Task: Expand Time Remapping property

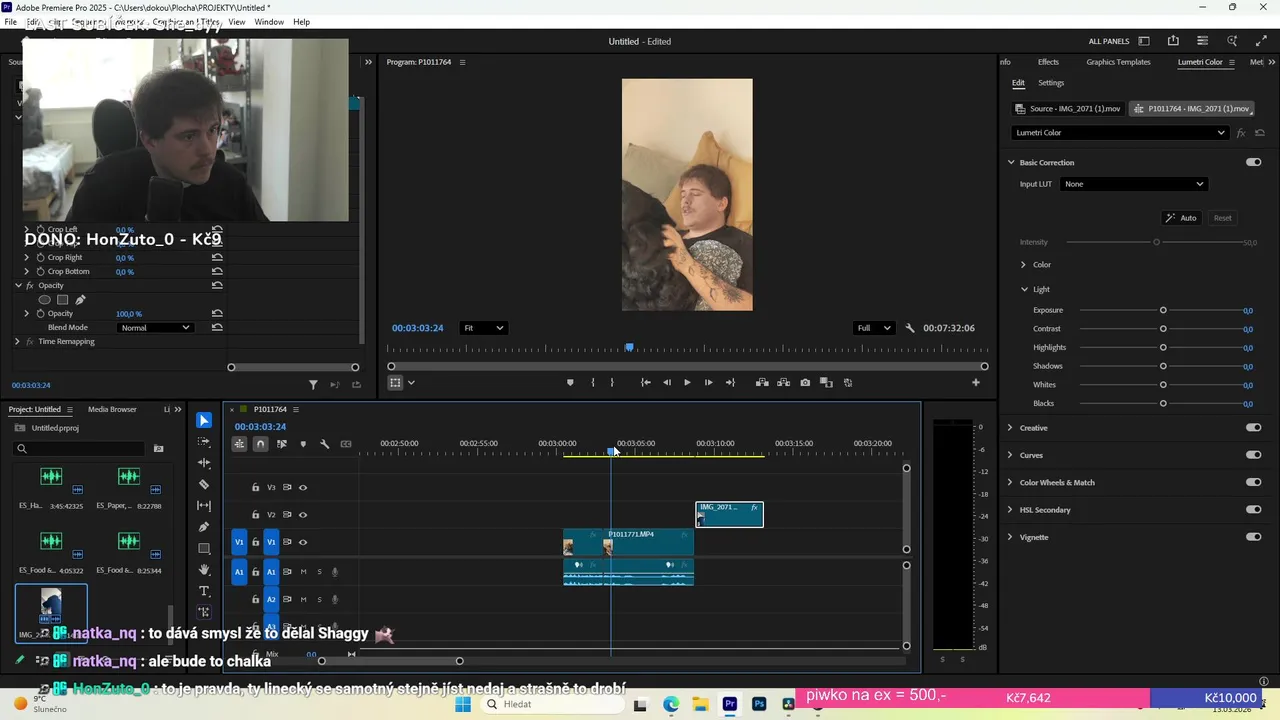Action: click(17, 342)
